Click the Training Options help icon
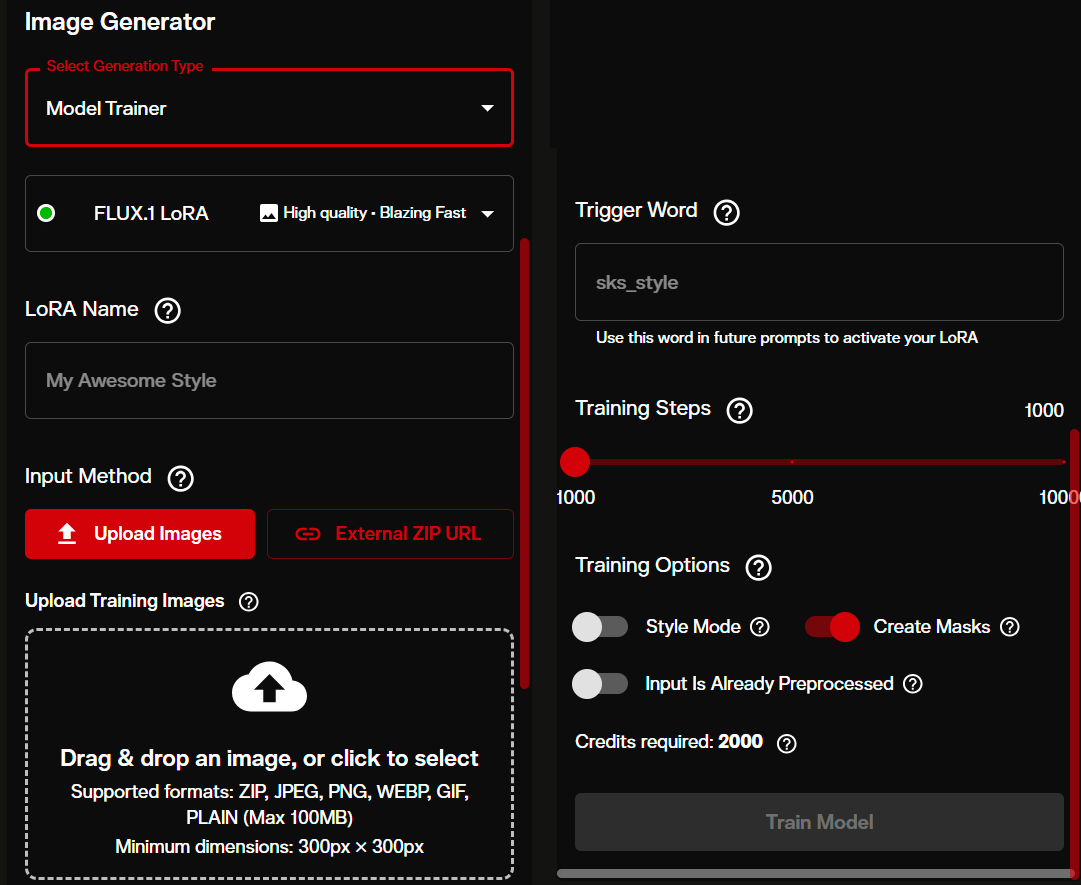The height and width of the screenshot is (885, 1081). (758, 567)
